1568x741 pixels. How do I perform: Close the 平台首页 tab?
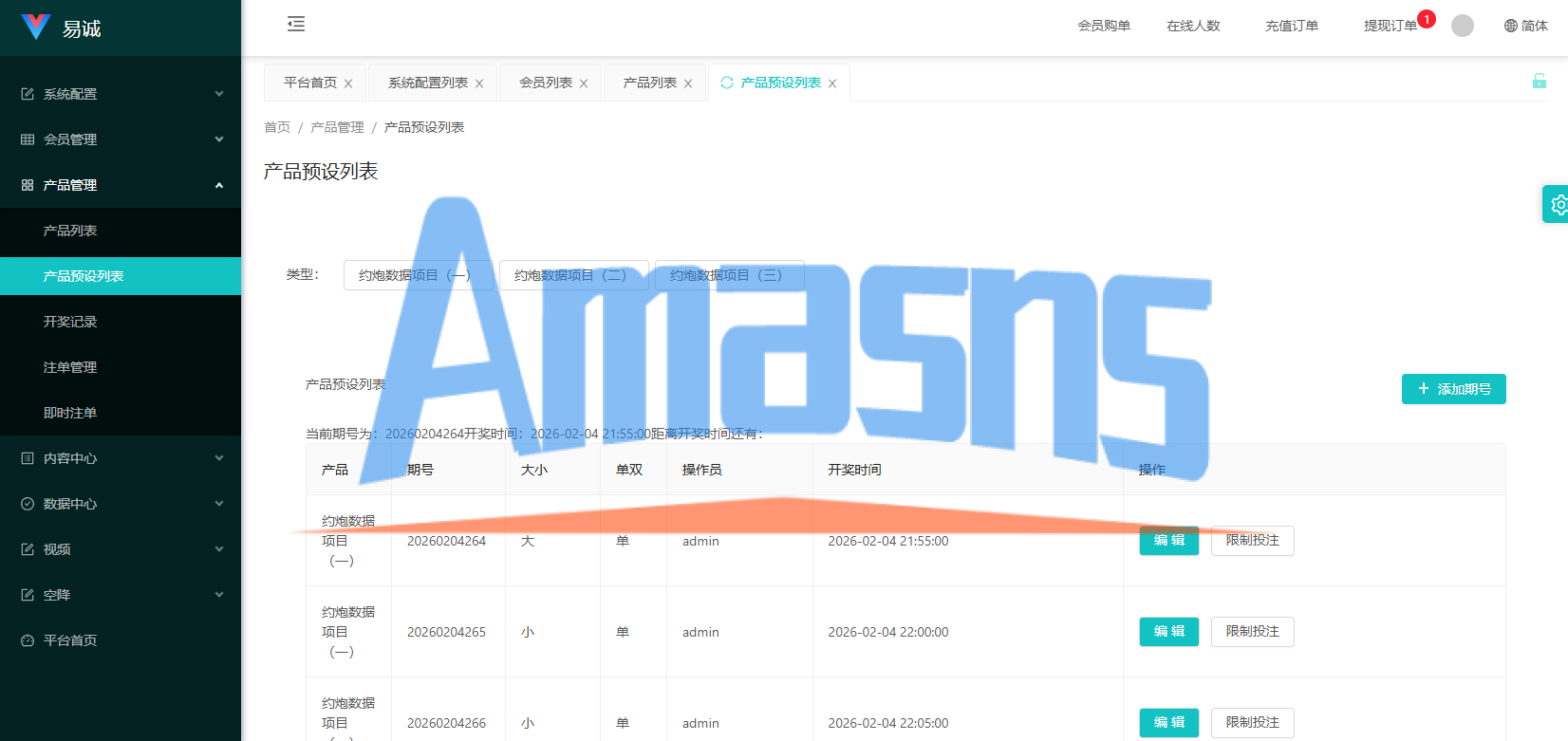pos(348,83)
